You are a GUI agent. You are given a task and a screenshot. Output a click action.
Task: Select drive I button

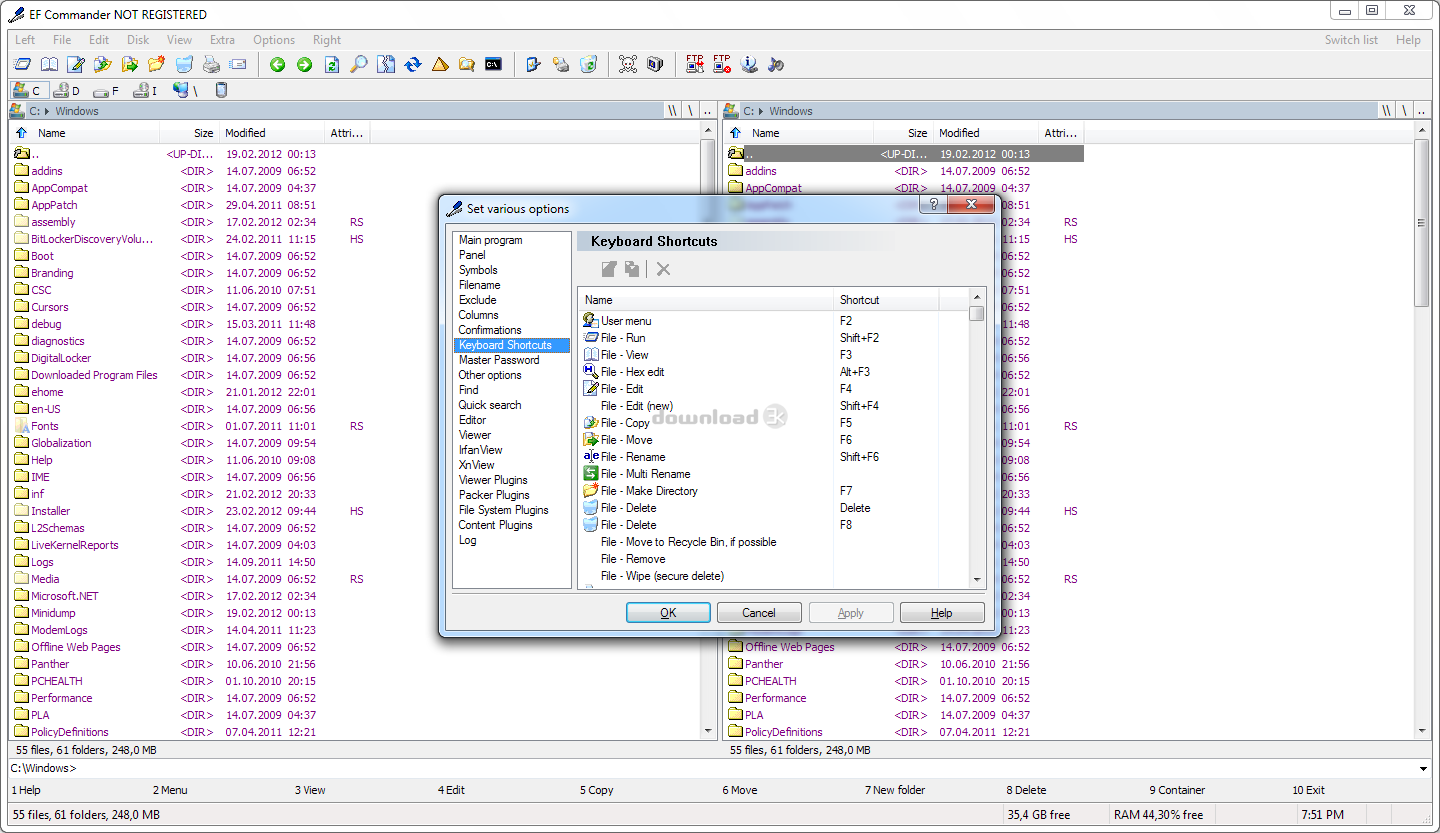146,90
